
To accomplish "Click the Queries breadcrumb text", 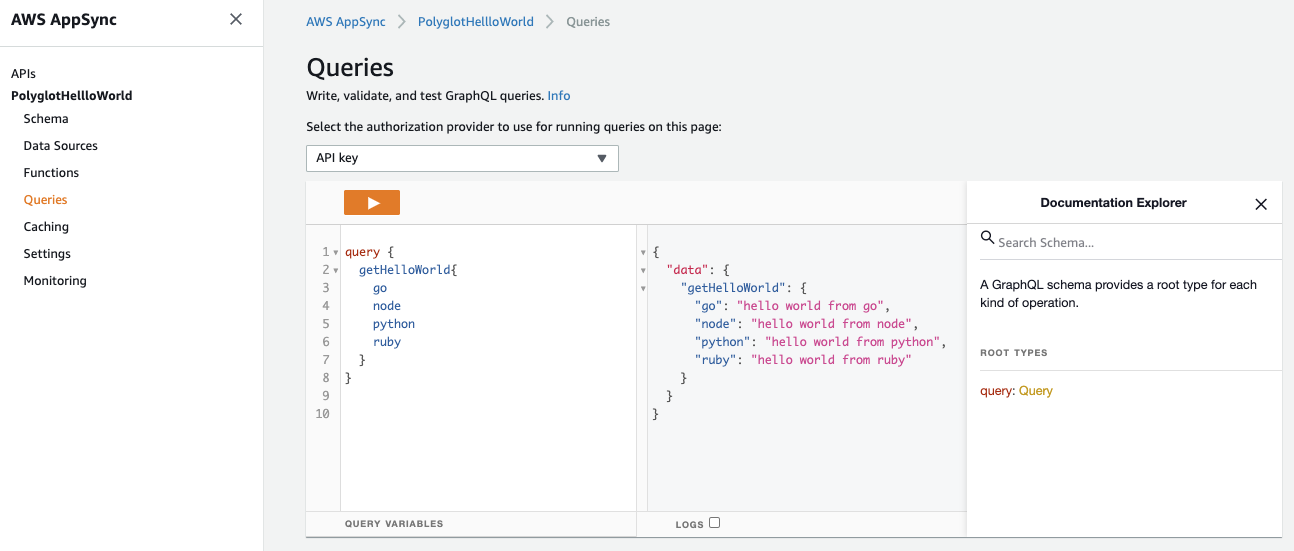I will click(588, 22).
